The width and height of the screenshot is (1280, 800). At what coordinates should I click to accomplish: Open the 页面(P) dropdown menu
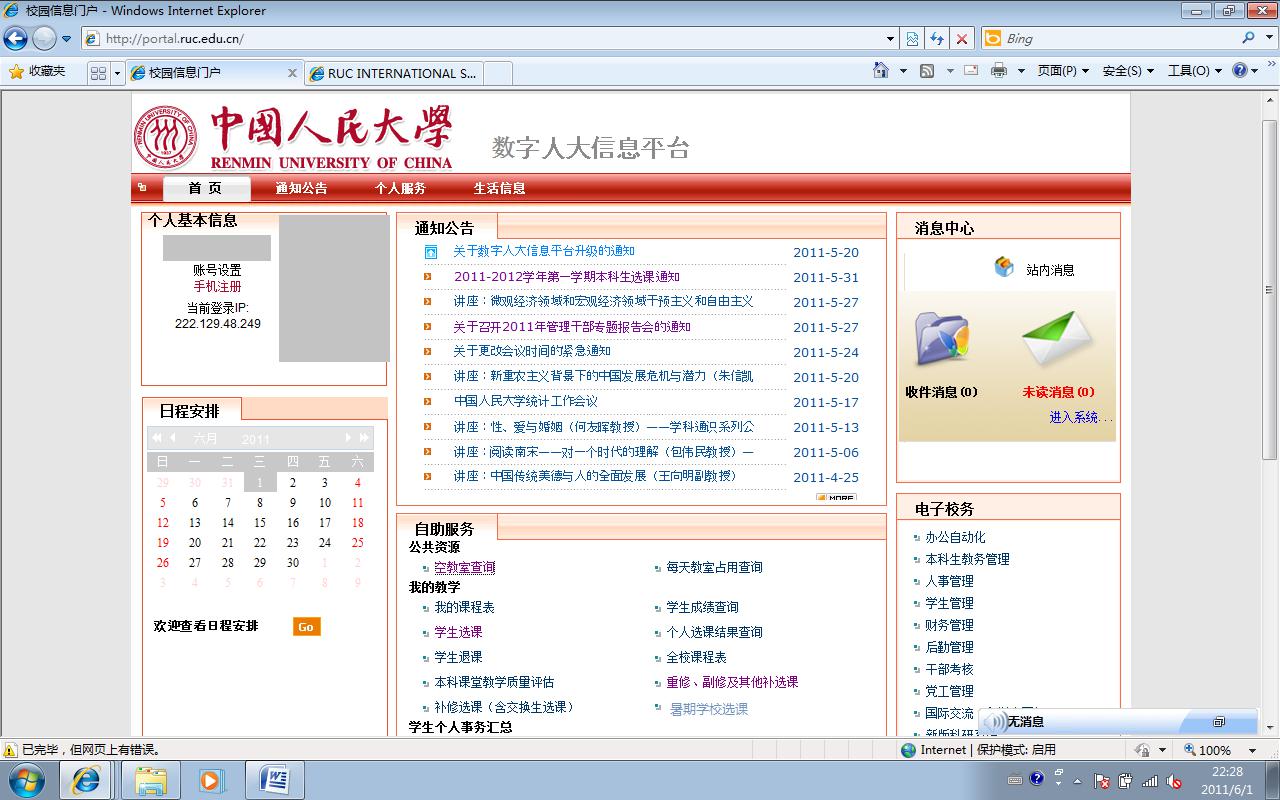pos(1063,71)
